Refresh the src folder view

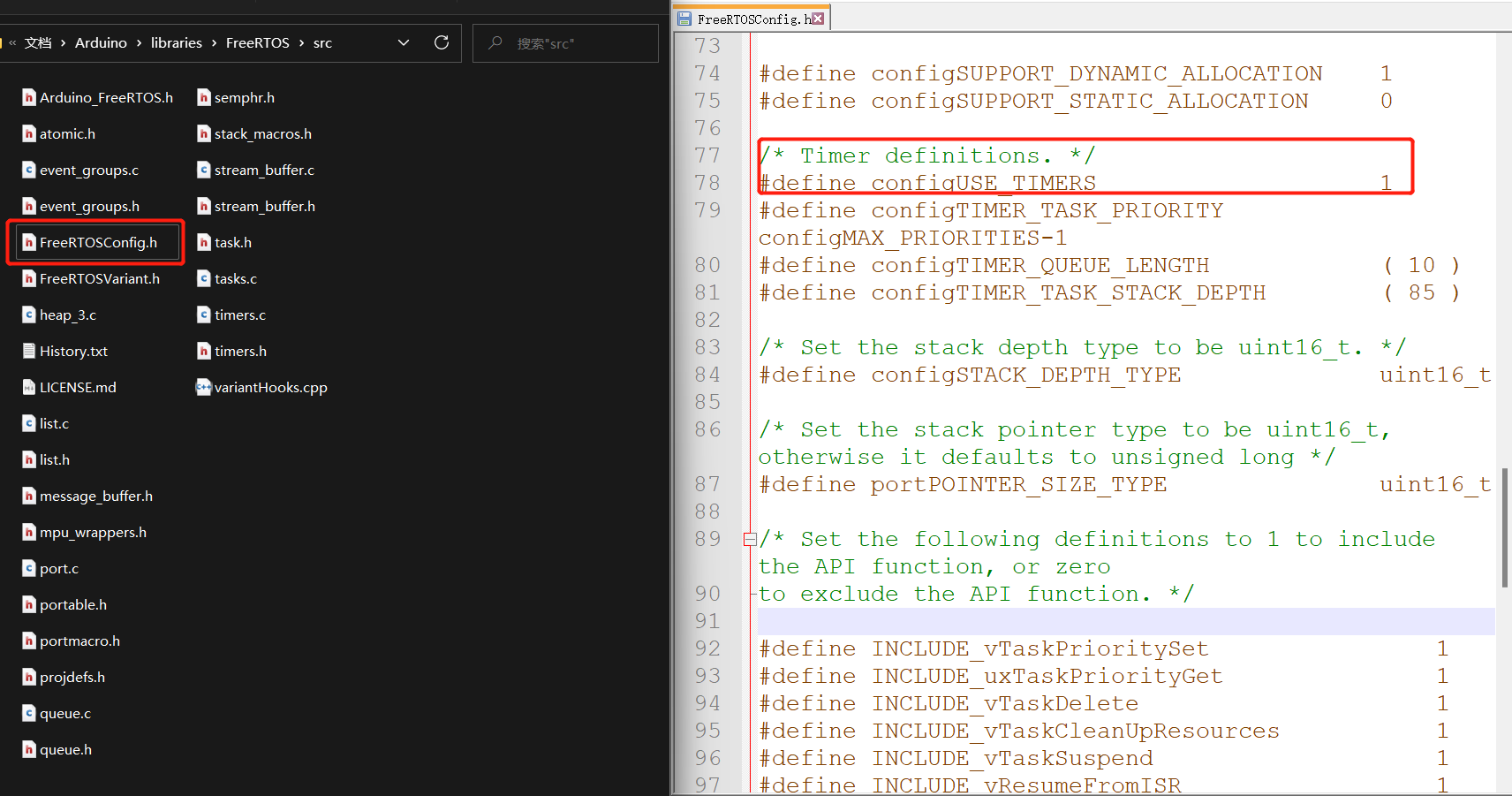tap(442, 42)
